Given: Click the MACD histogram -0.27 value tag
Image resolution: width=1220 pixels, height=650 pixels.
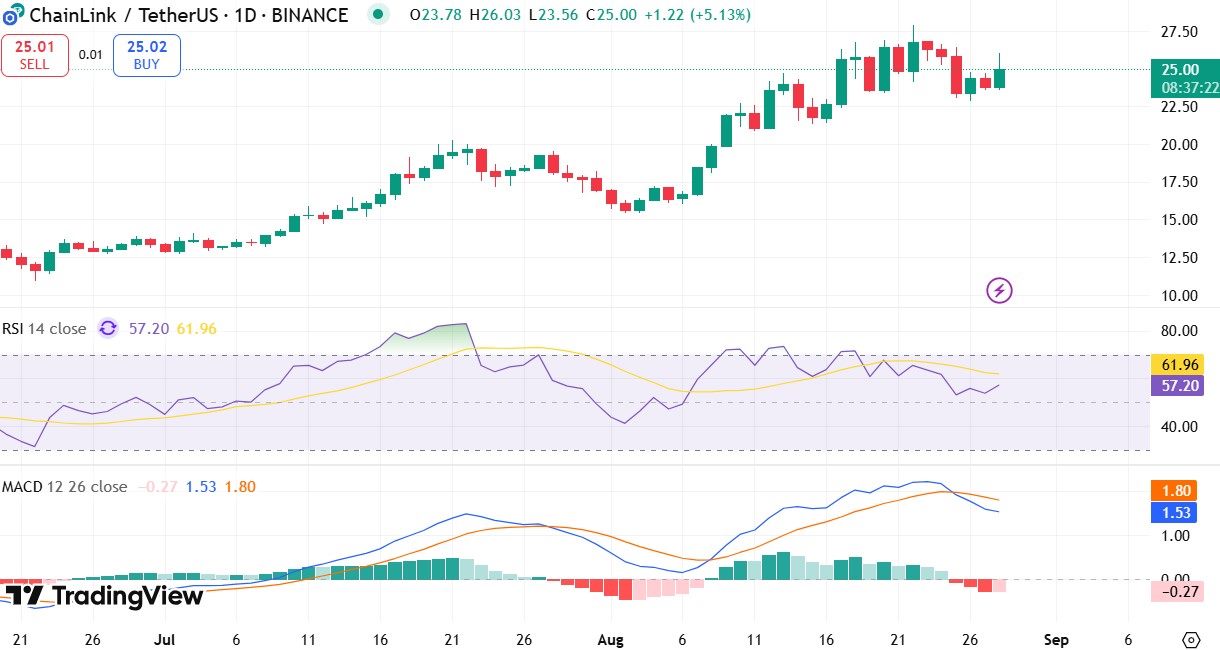Looking at the screenshot, I should (1175, 591).
